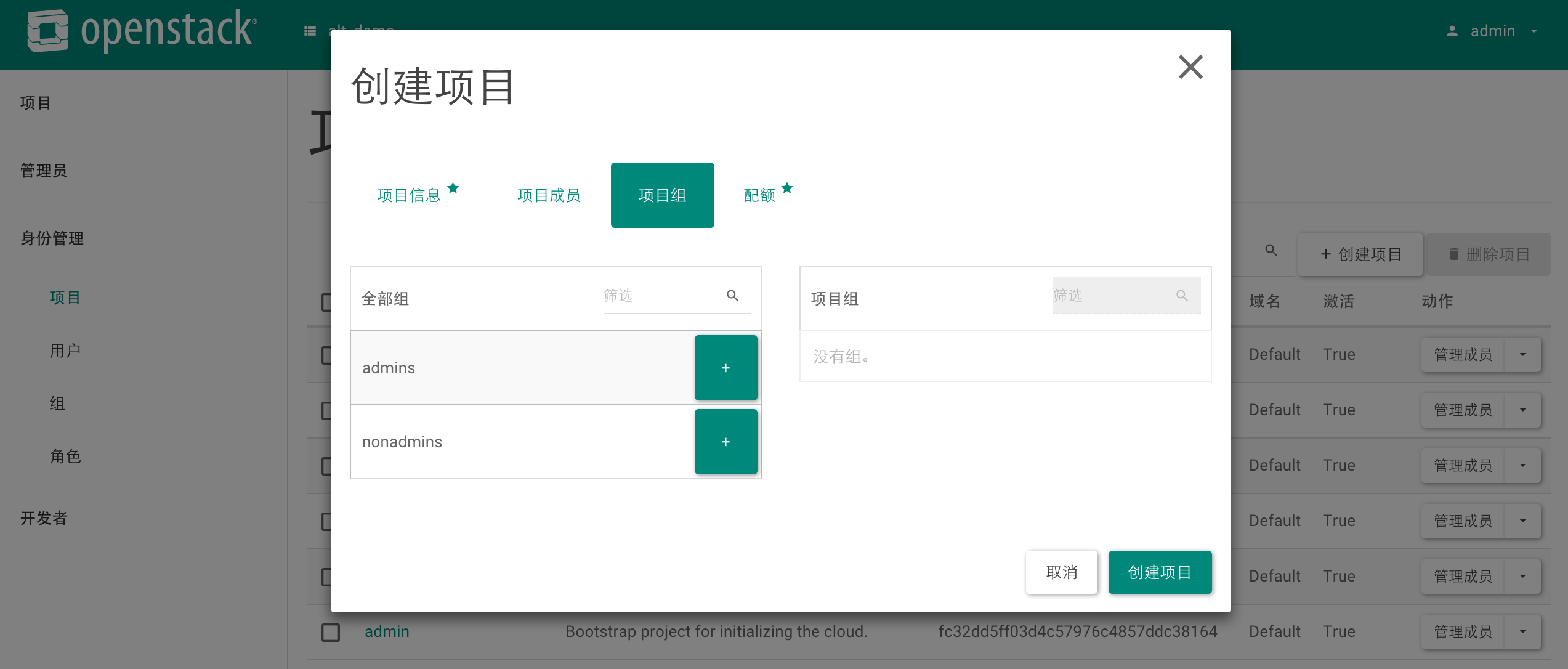Screen dimensions: 1568x669
Task: Open the 角色 sidebar item
Action: (x=65, y=456)
